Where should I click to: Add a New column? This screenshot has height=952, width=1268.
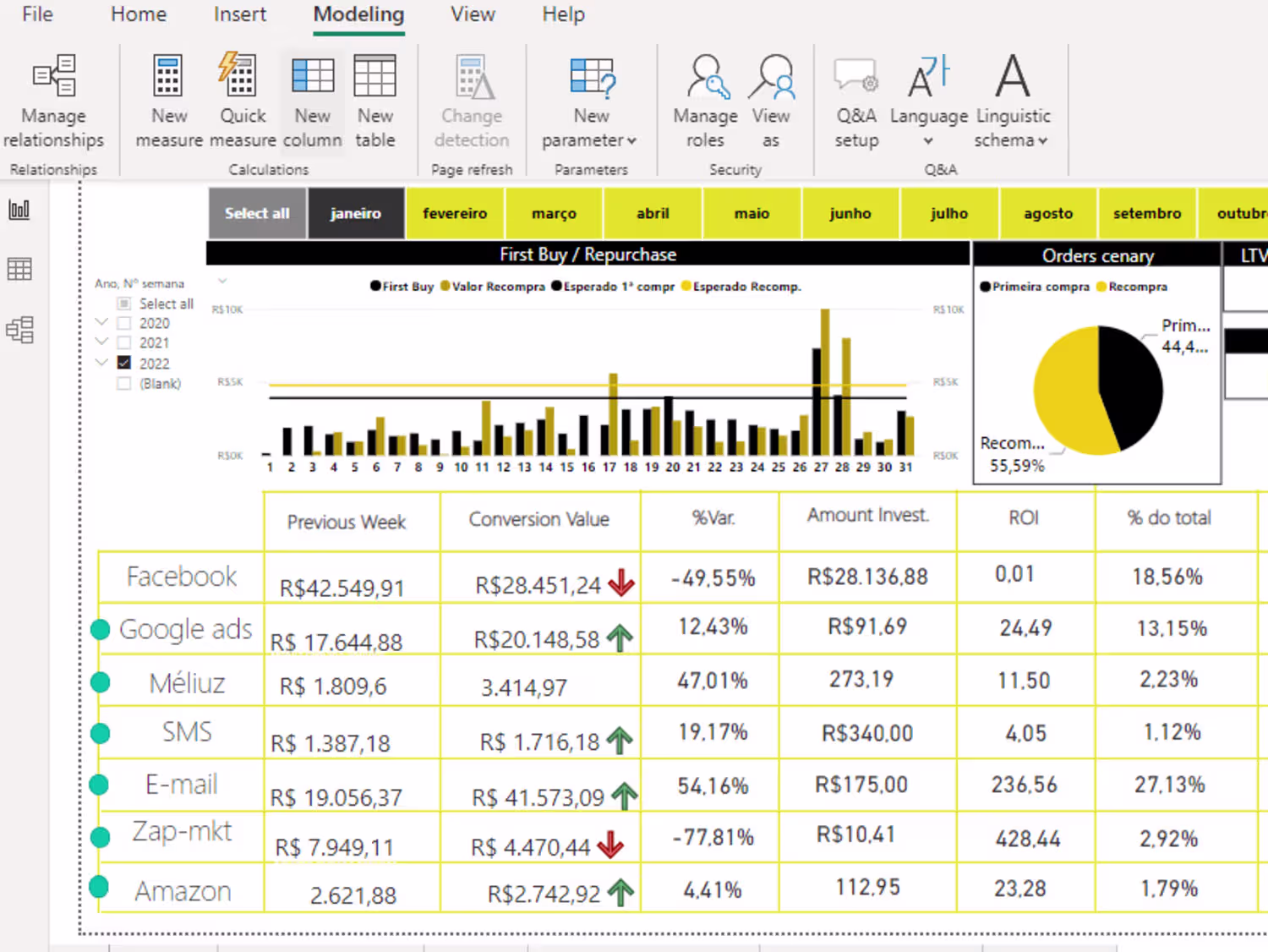tap(312, 101)
